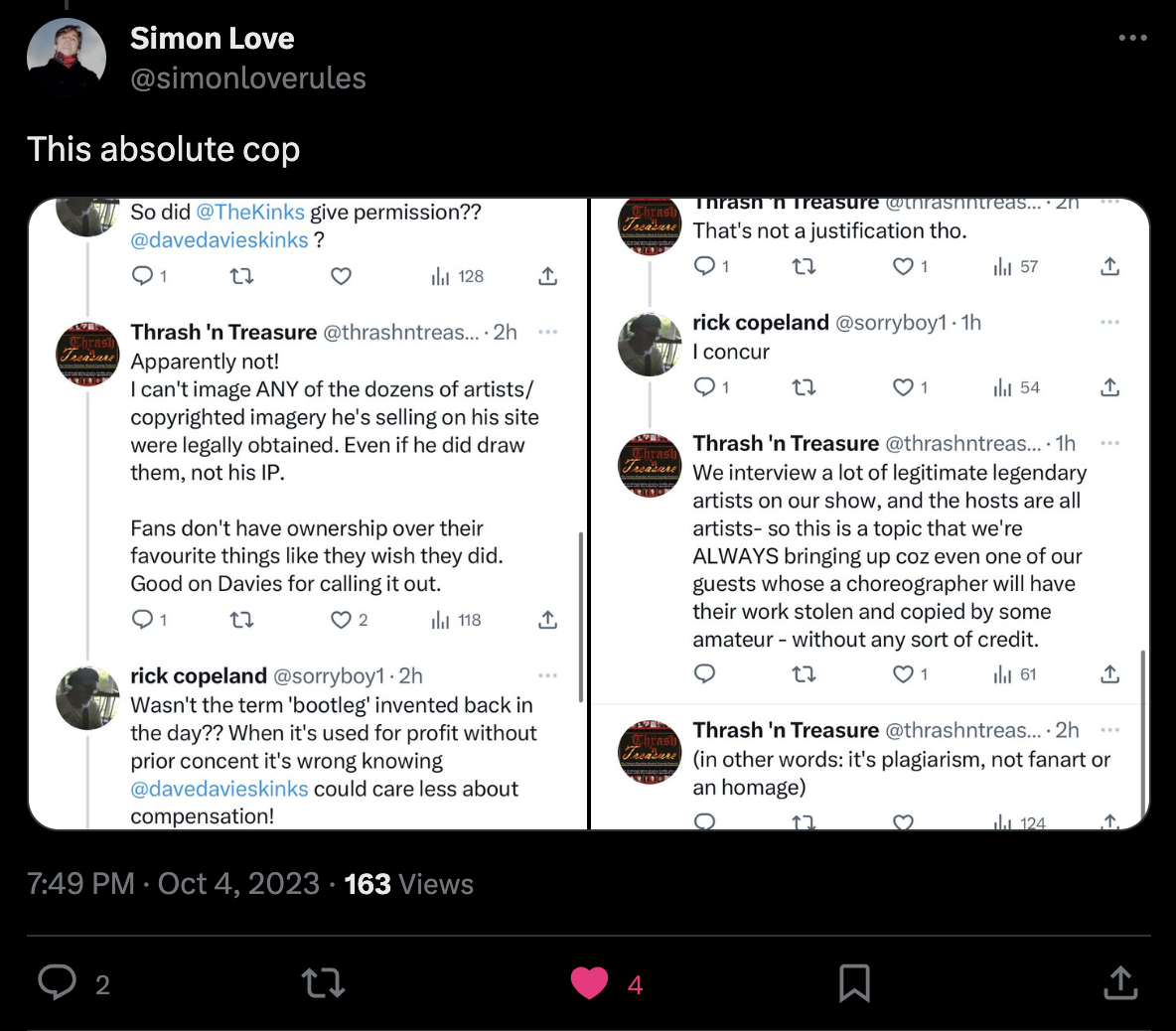1176x1031 pixels.
Task: View the 163 Views count
Action: [x=408, y=884]
